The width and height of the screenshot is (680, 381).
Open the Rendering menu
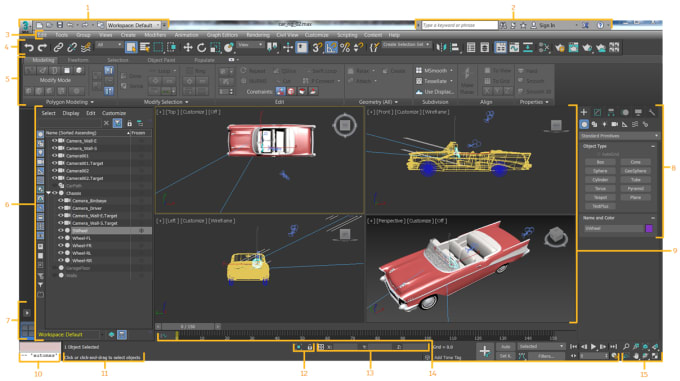258,35
